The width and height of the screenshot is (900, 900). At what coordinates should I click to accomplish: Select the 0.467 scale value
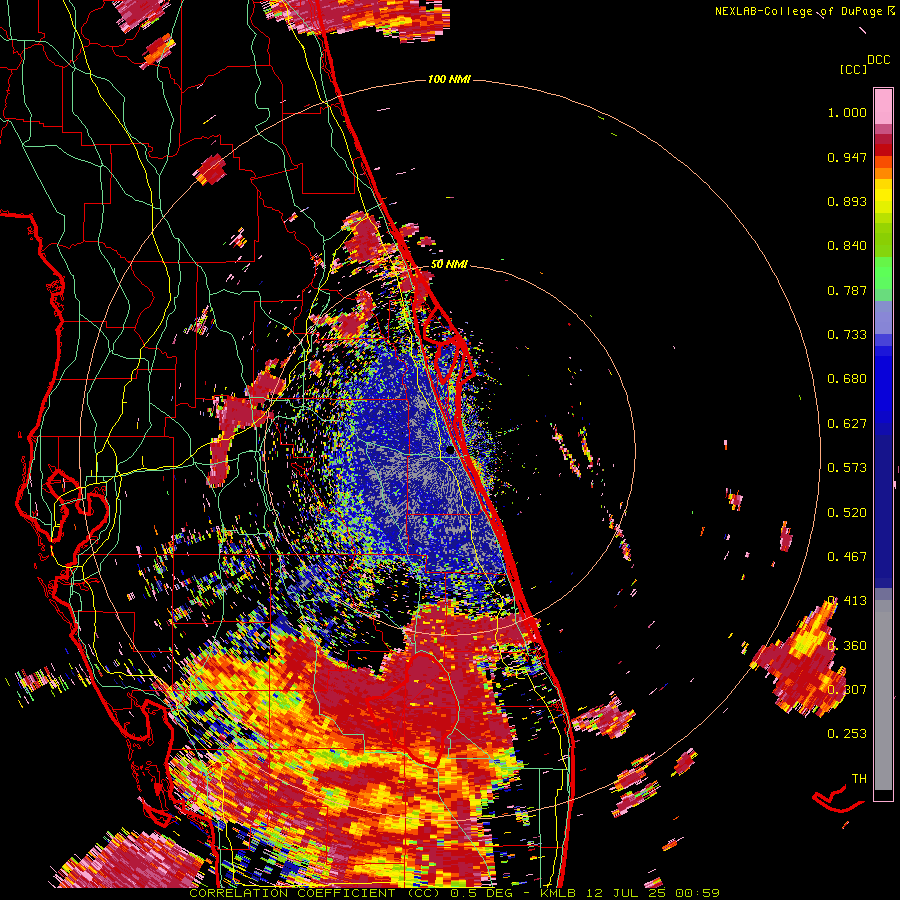click(x=847, y=557)
